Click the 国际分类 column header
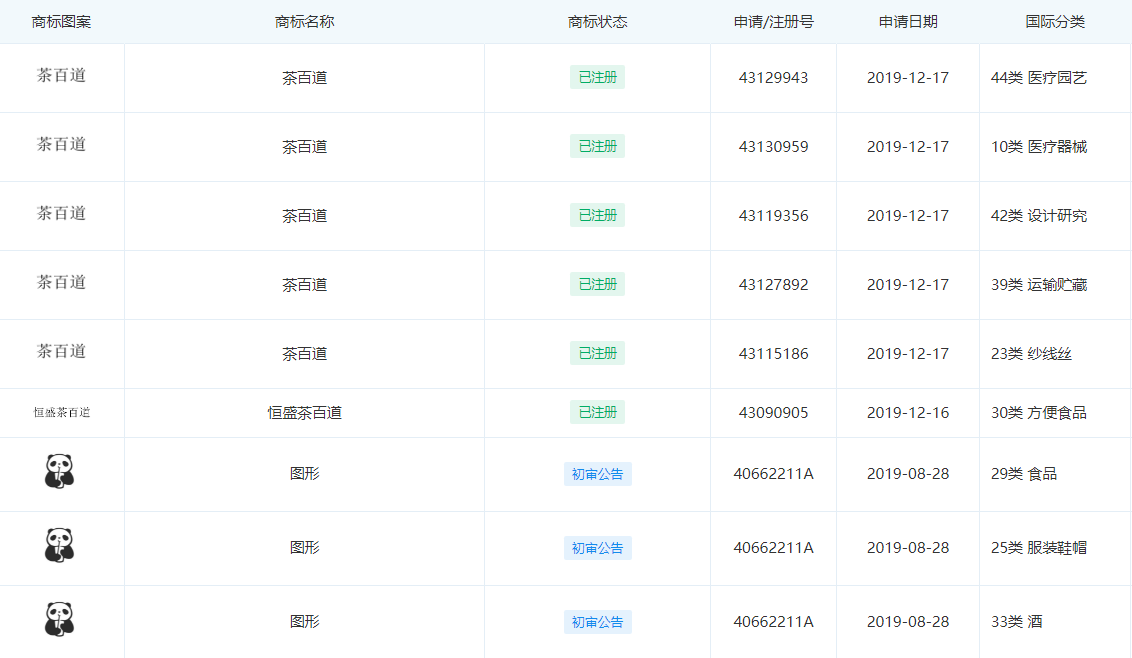 tap(1055, 22)
